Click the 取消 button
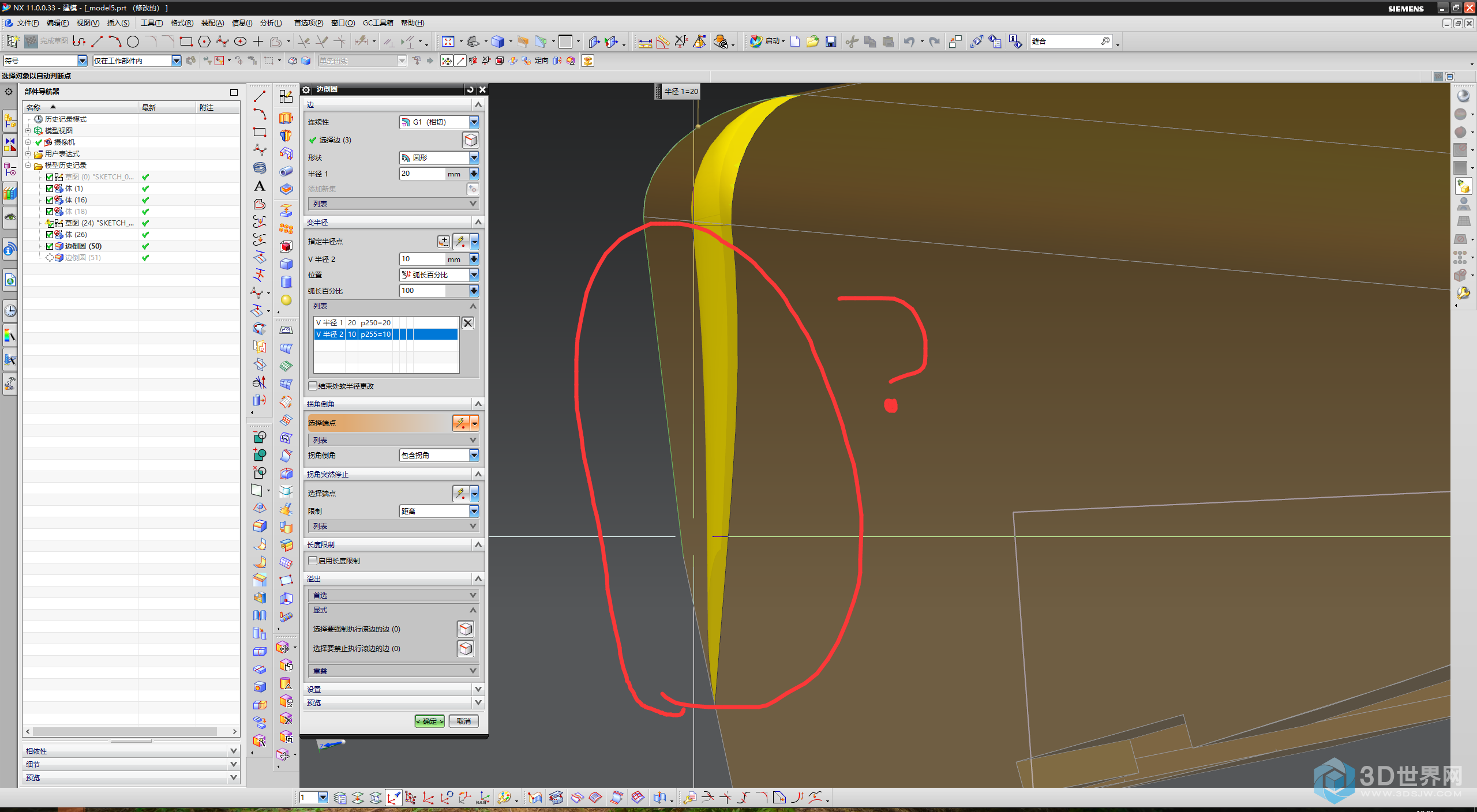This screenshot has height=812, width=1477. 464,721
